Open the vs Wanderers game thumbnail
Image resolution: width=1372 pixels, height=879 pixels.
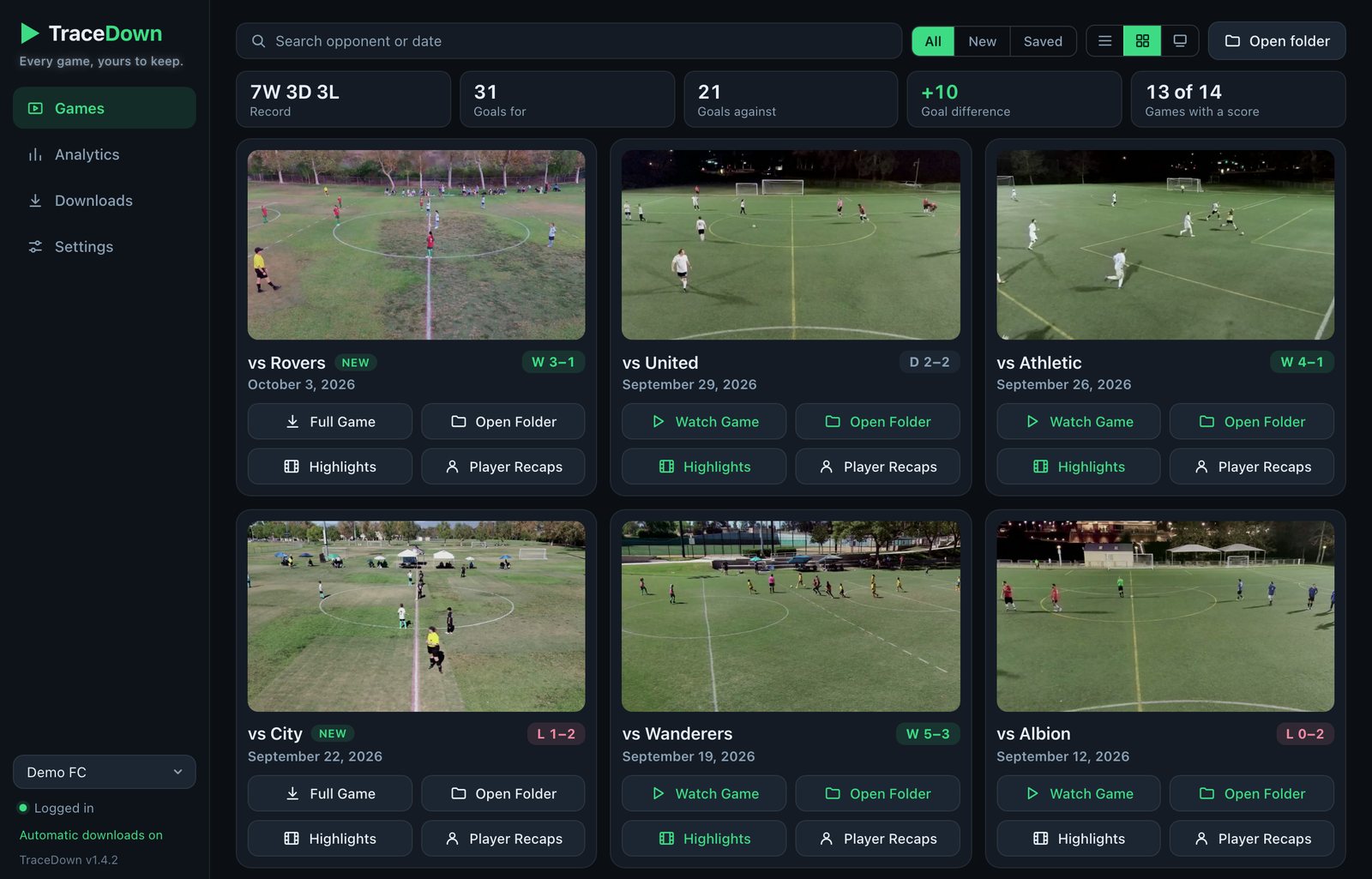click(x=791, y=617)
